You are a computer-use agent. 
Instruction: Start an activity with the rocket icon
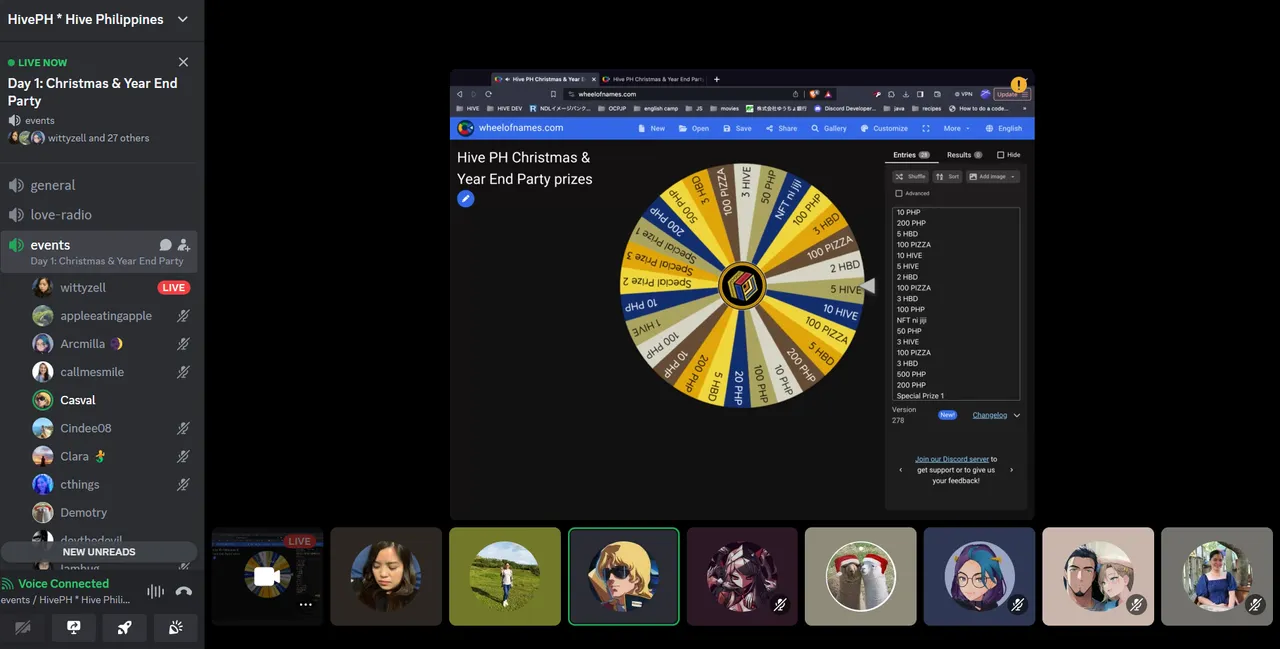124,628
